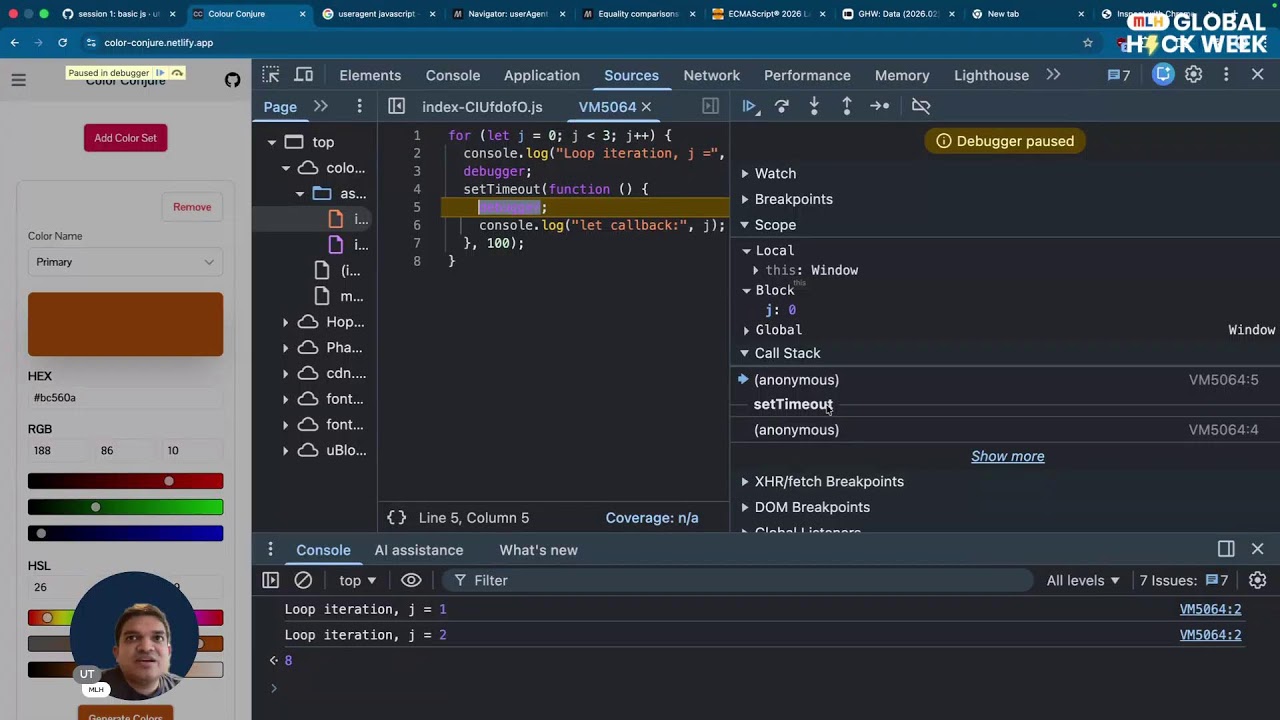Open the navigator three-dot menu
This screenshot has height=720, width=1280.
pyautogui.click(x=359, y=106)
